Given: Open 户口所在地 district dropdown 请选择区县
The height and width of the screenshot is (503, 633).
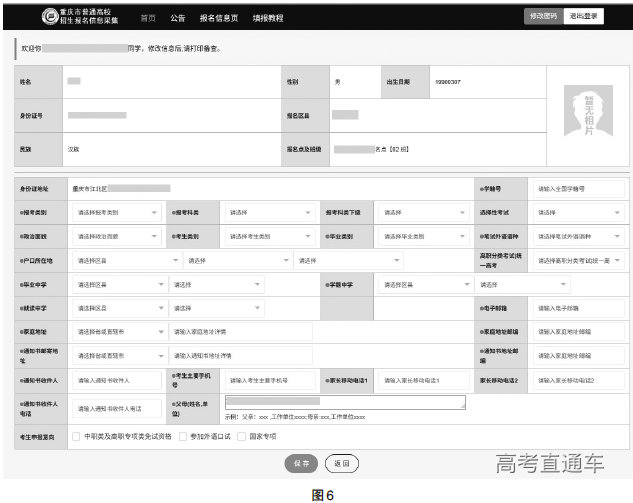Looking at the screenshot, I should click(x=127, y=261).
